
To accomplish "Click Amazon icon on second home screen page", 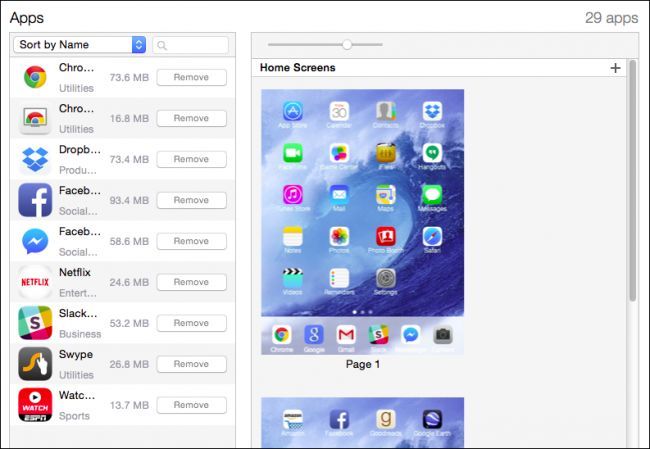I will 293,419.
